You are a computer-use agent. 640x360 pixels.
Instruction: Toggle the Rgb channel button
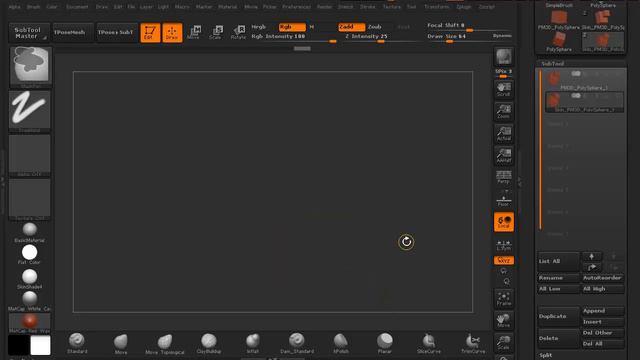[292, 27]
